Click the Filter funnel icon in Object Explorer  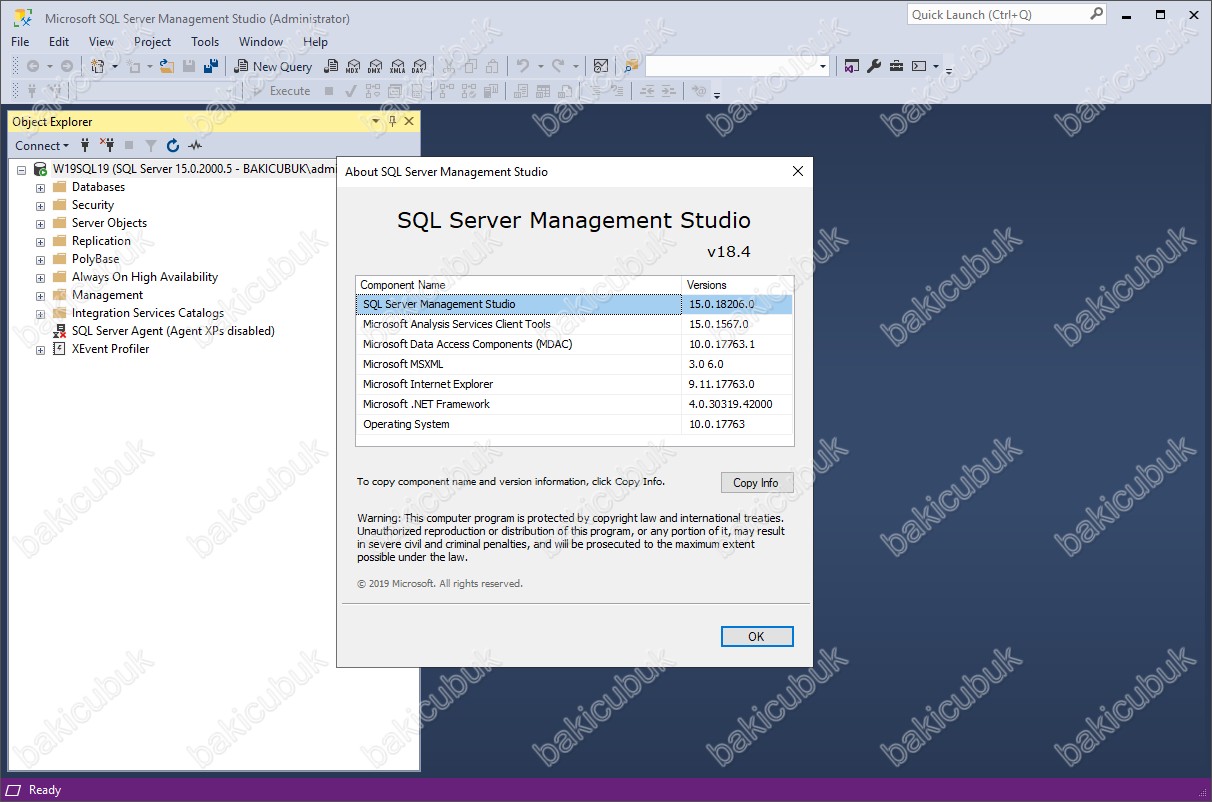click(x=151, y=145)
